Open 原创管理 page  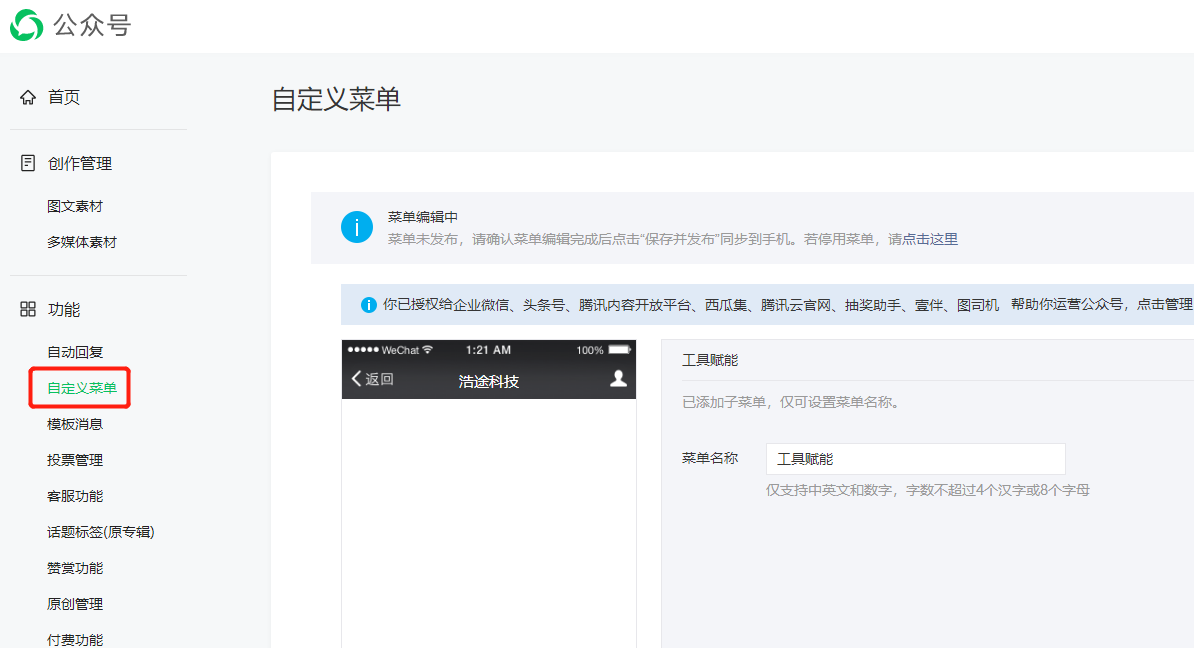coord(75,604)
